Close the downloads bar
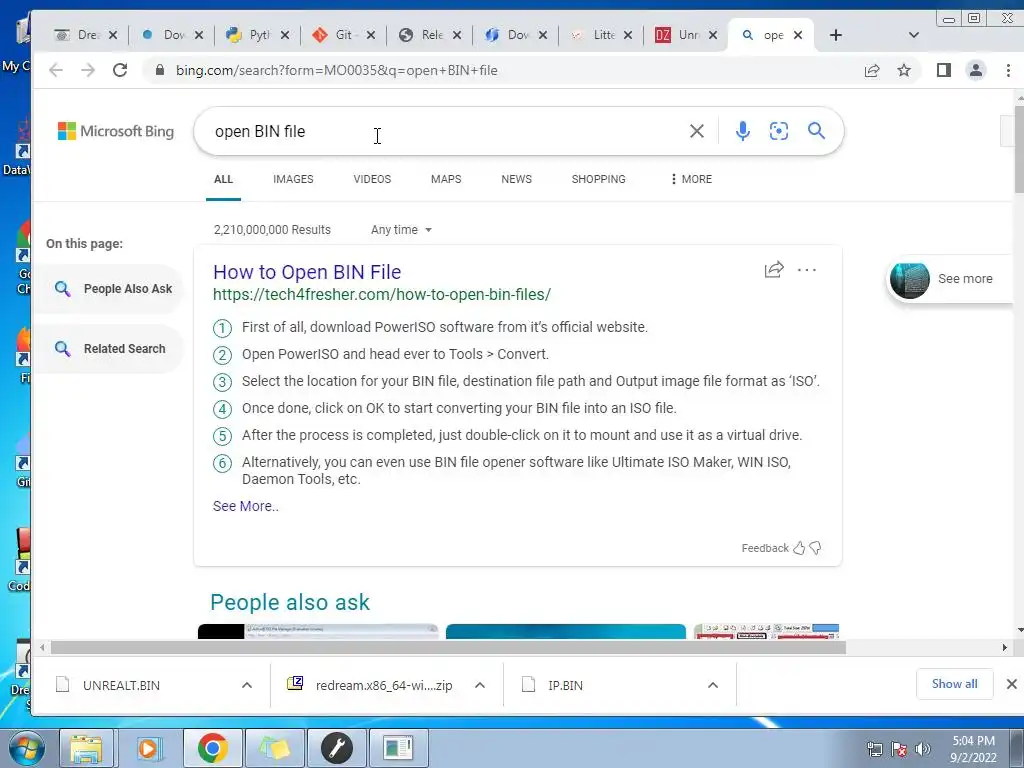 [1012, 684]
